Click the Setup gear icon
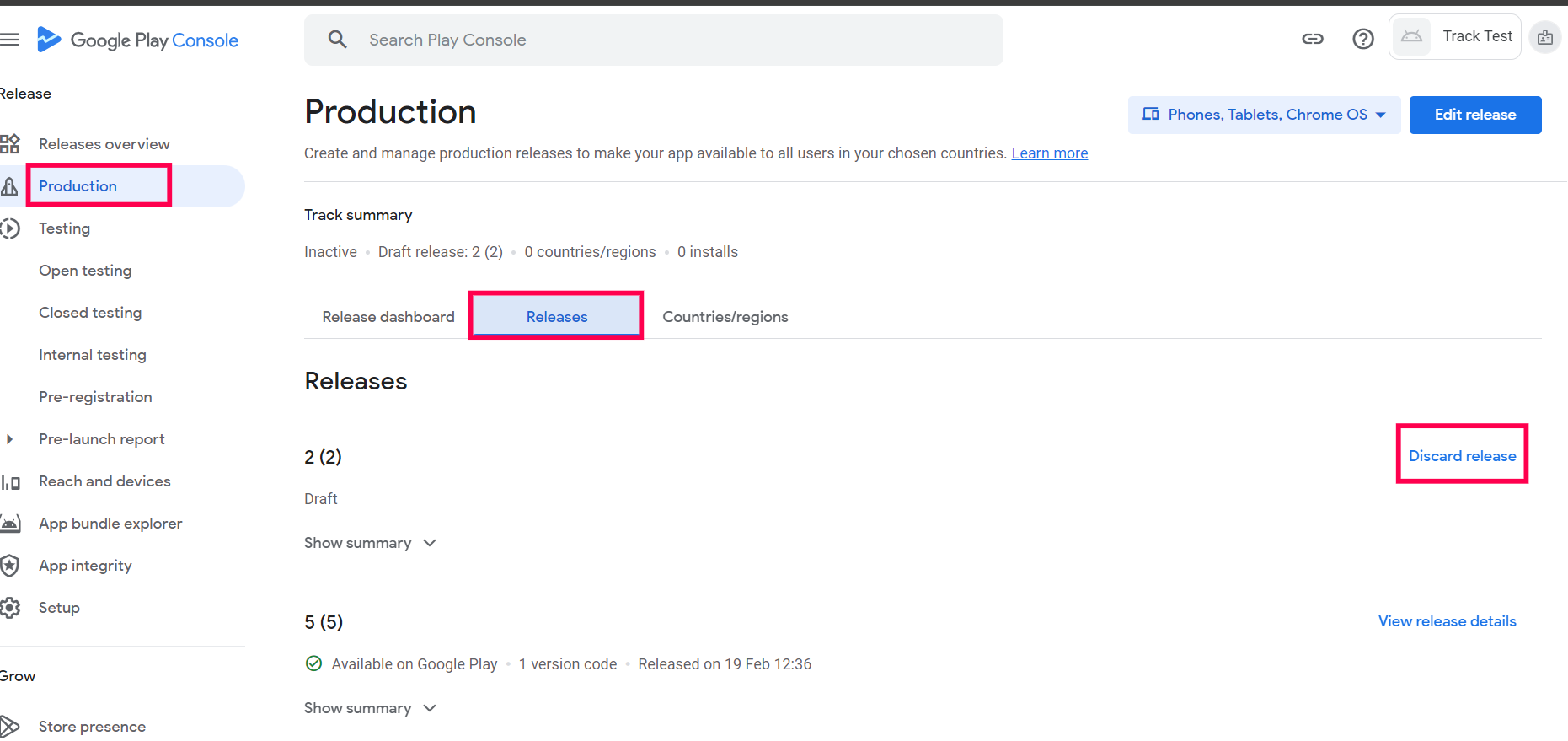The width and height of the screenshot is (1568, 741). 10,608
